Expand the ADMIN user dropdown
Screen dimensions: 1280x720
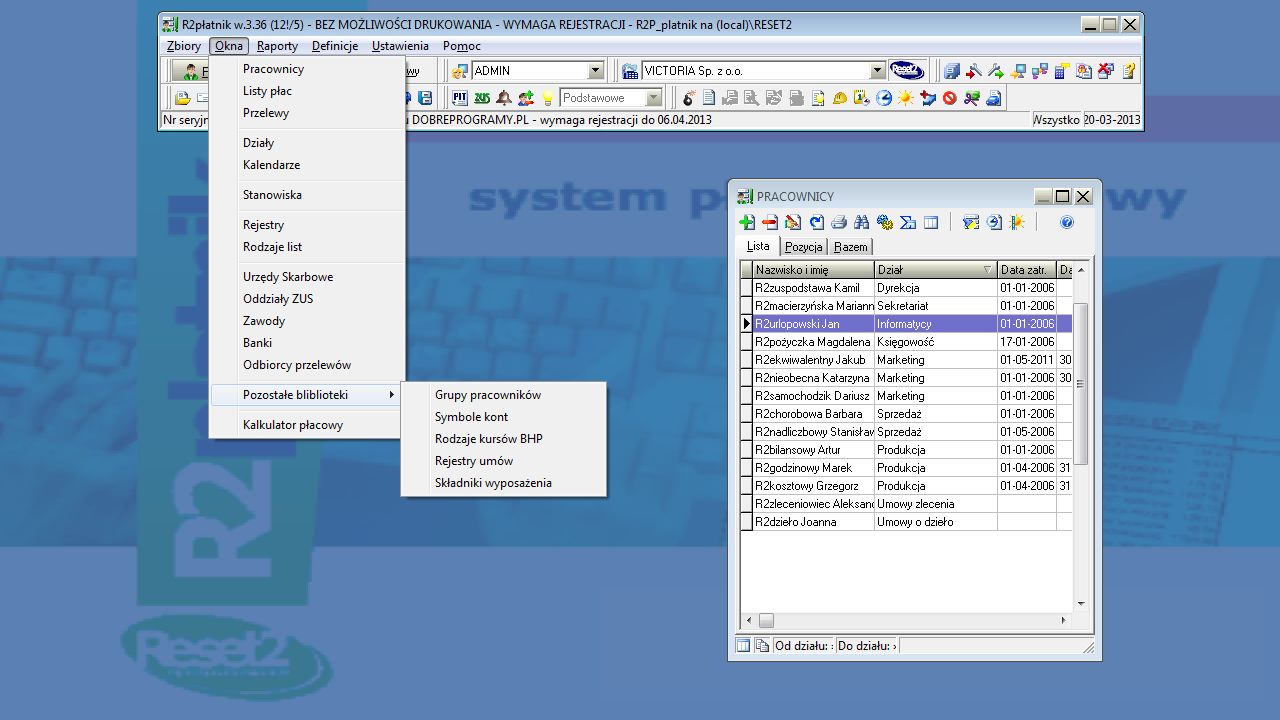coord(596,71)
